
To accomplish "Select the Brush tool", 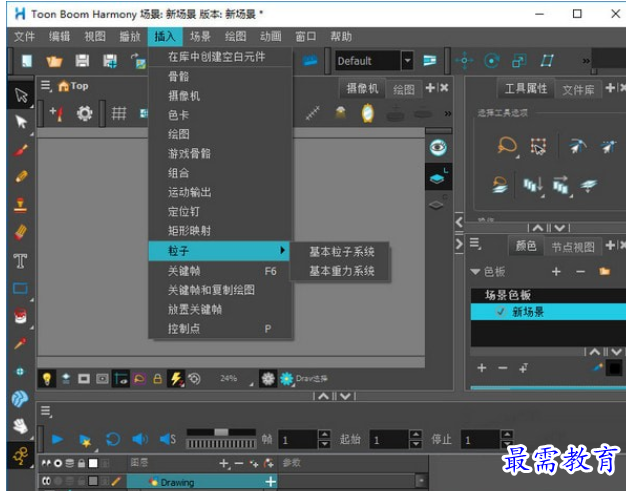I will click(x=21, y=150).
